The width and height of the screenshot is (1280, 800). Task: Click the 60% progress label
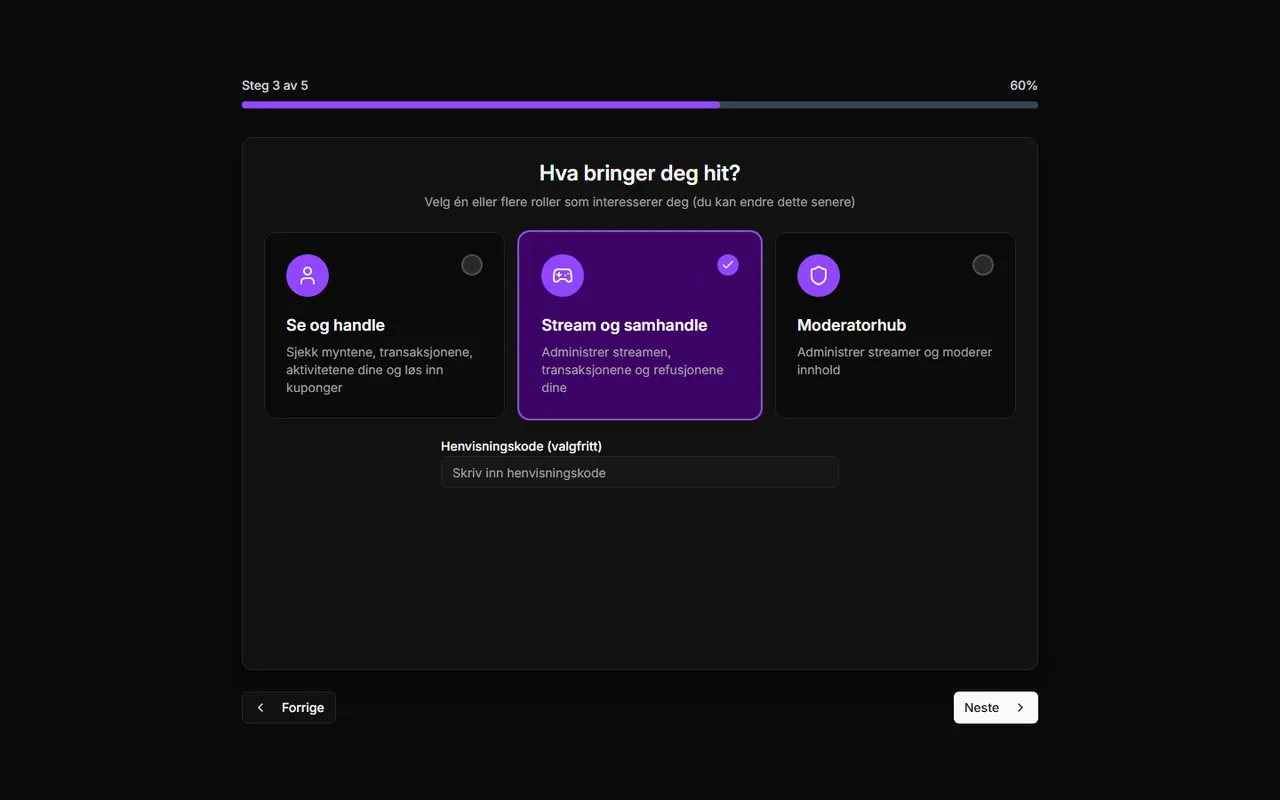coord(1023,86)
